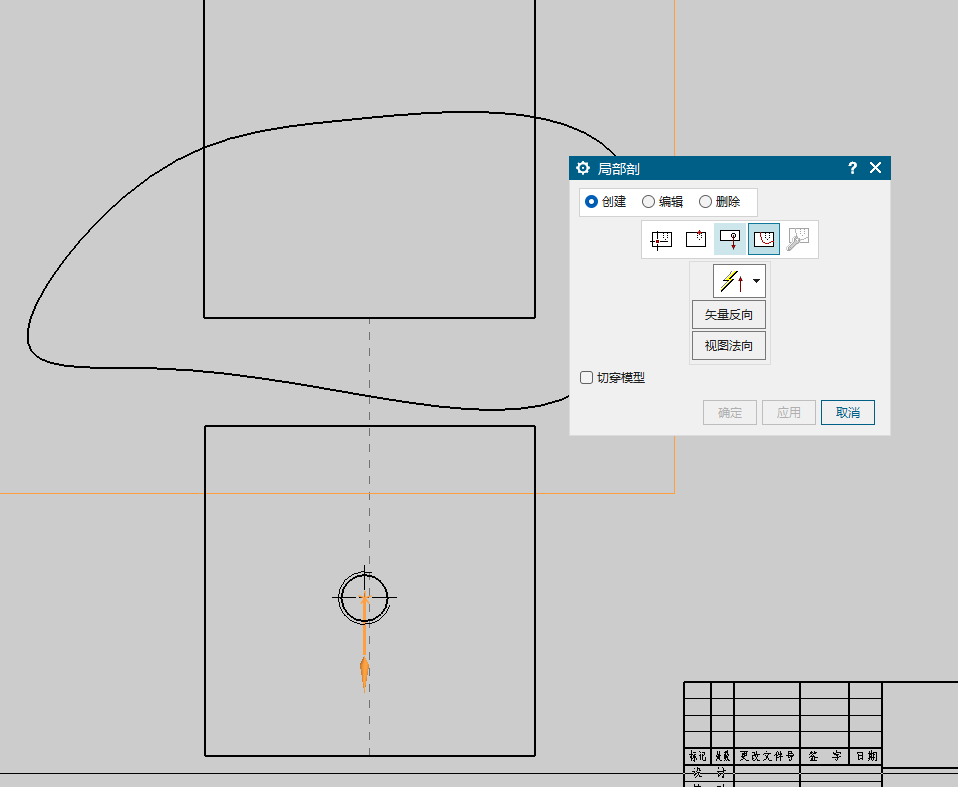
Task: Open the vector type dropdown arrow
Action: click(x=756, y=281)
